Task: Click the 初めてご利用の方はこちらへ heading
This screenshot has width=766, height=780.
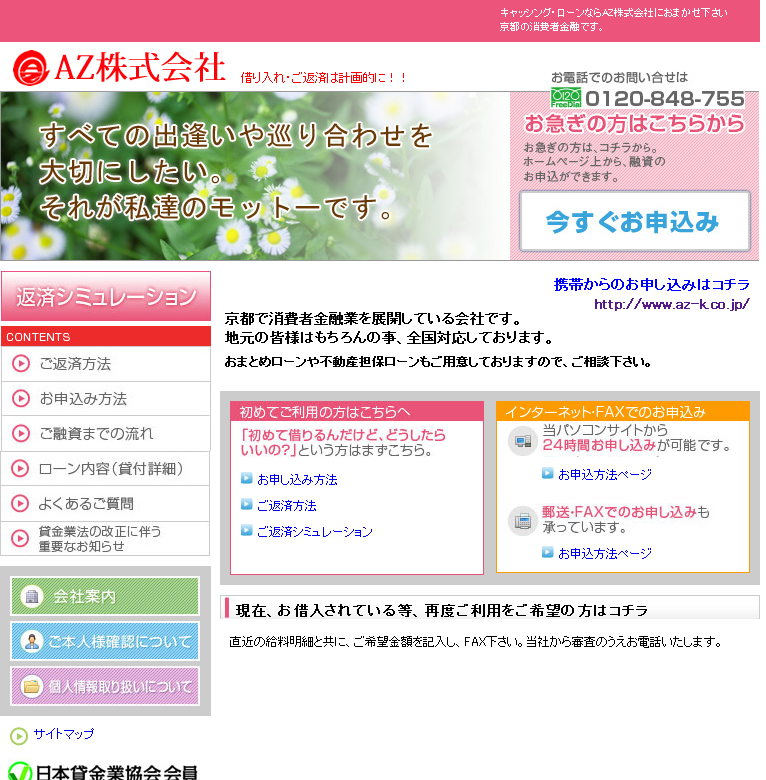Action: click(x=357, y=411)
